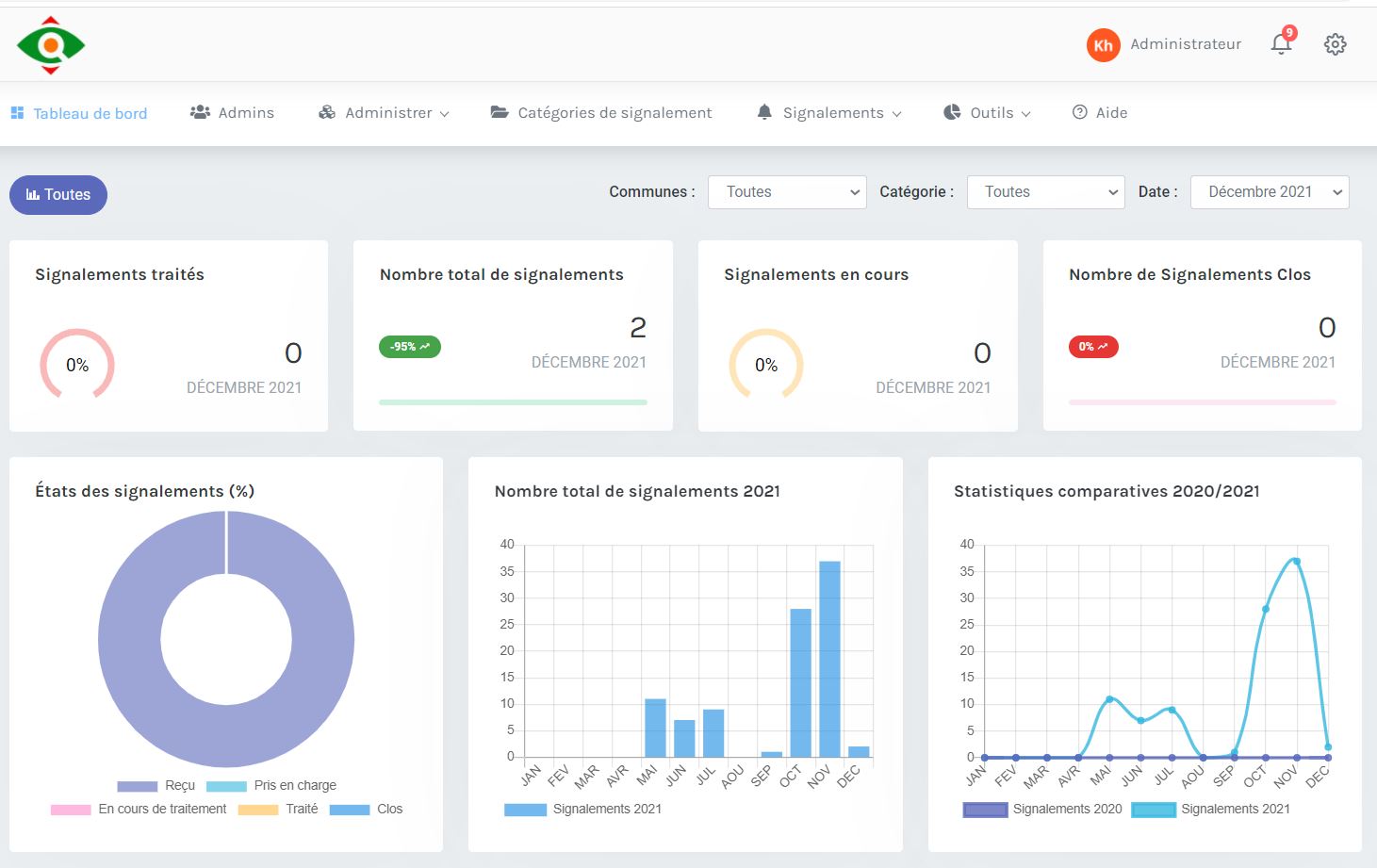Image resolution: width=1377 pixels, height=868 pixels.
Task: Click the question mark Aide icon
Action: [1080, 112]
